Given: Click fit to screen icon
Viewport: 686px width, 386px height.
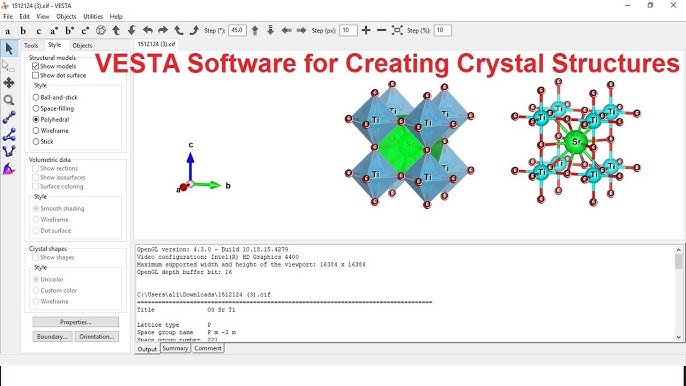Looking at the screenshot, I should (x=397, y=30).
